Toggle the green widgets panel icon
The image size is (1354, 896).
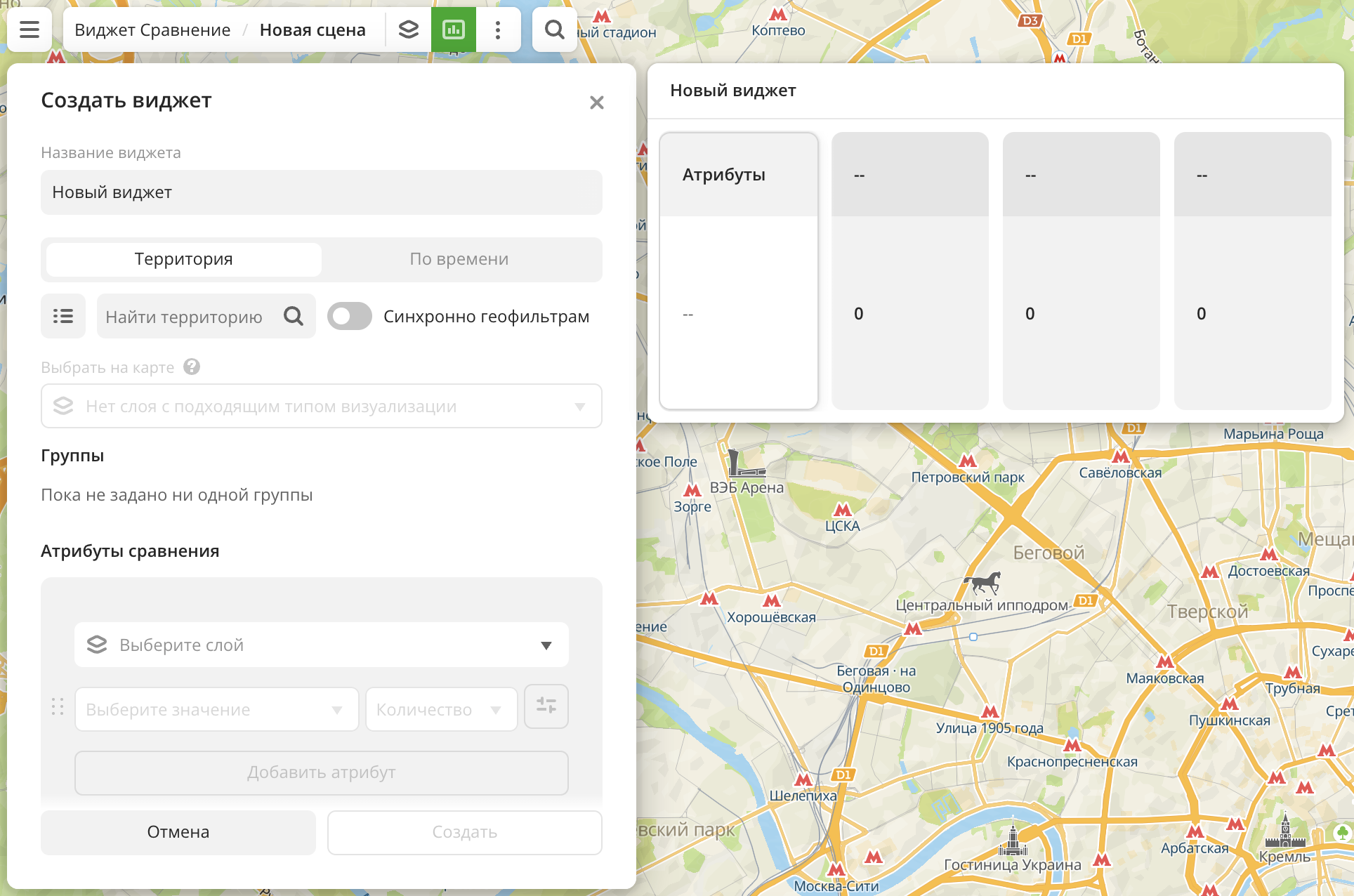(x=454, y=29)
